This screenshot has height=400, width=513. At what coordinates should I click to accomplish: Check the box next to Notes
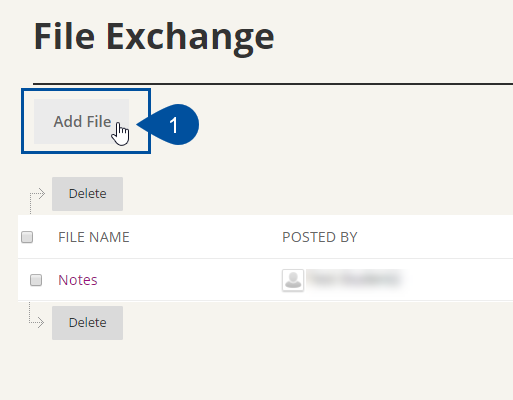pos(36,280)
